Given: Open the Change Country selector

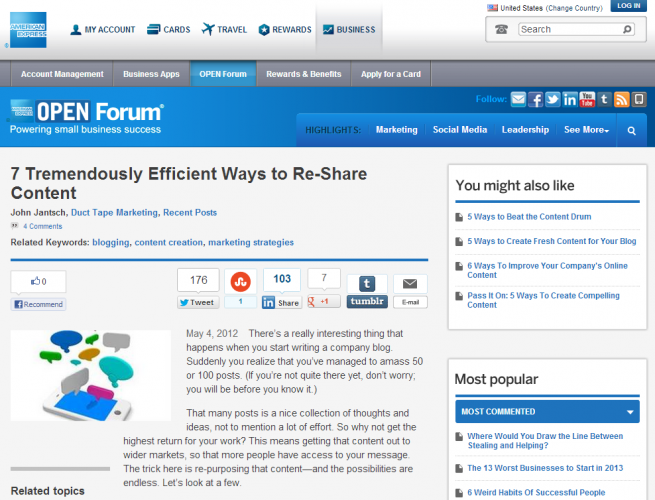Looking at the screenshot, I should coord(574,8).
